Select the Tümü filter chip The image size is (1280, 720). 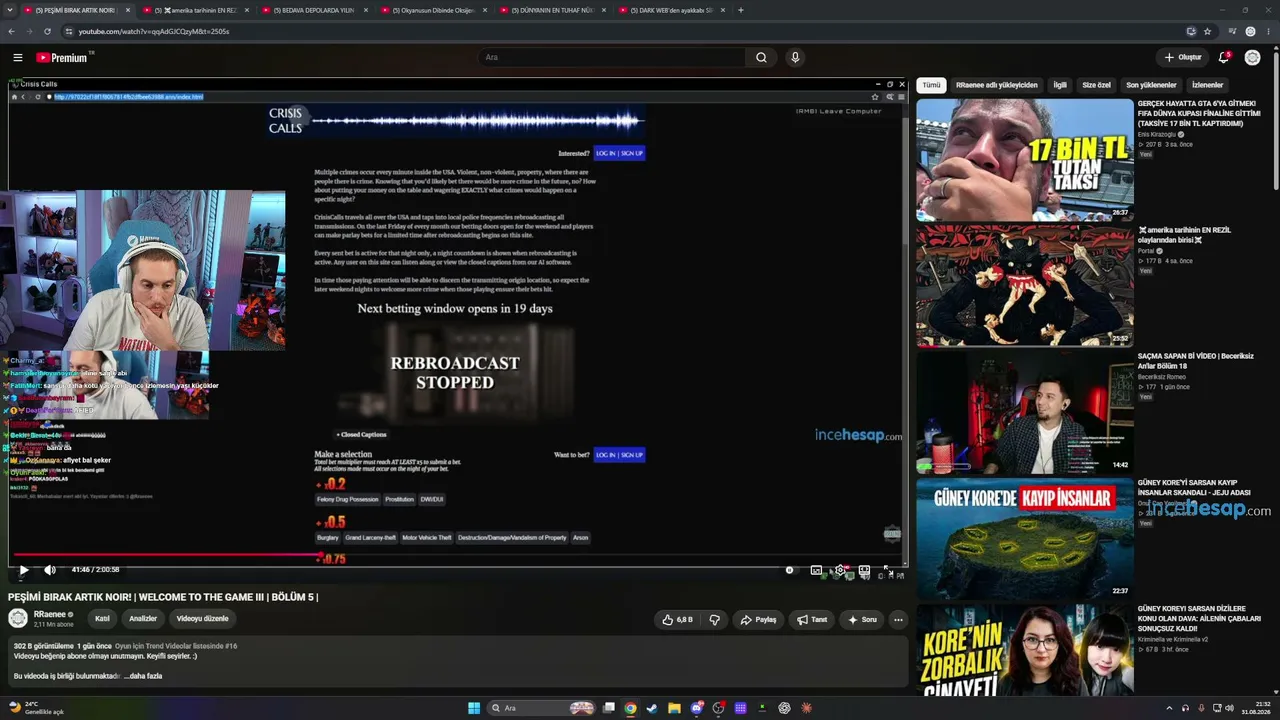tap(931, 85)
